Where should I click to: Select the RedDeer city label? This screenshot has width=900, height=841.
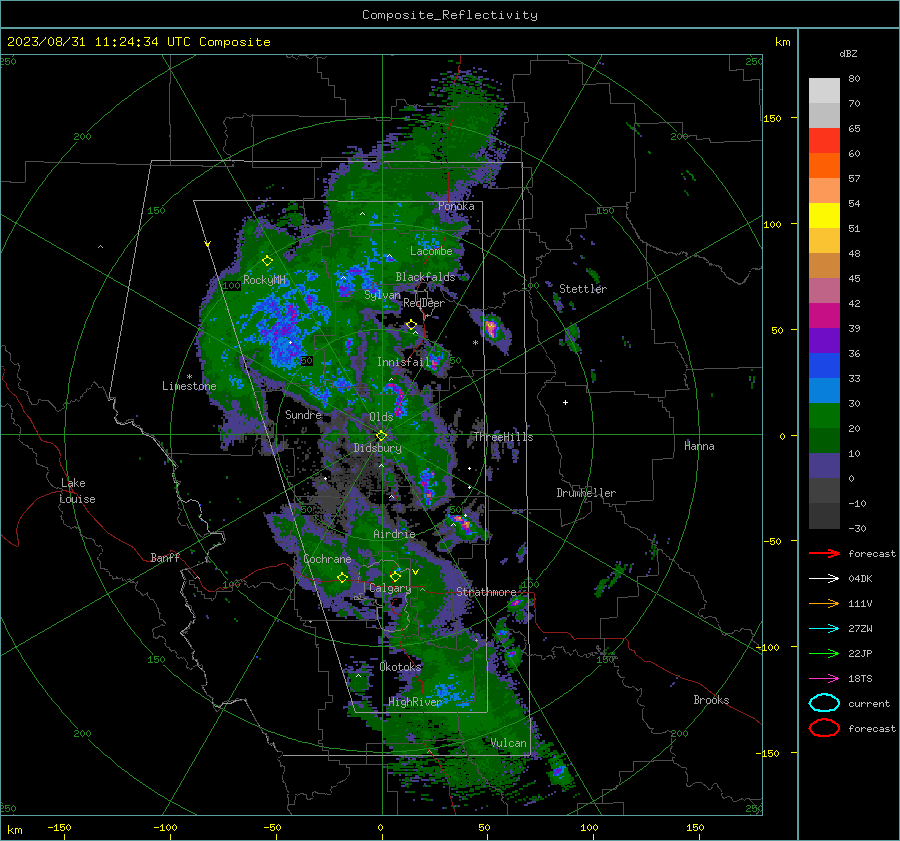coord(424,303)
